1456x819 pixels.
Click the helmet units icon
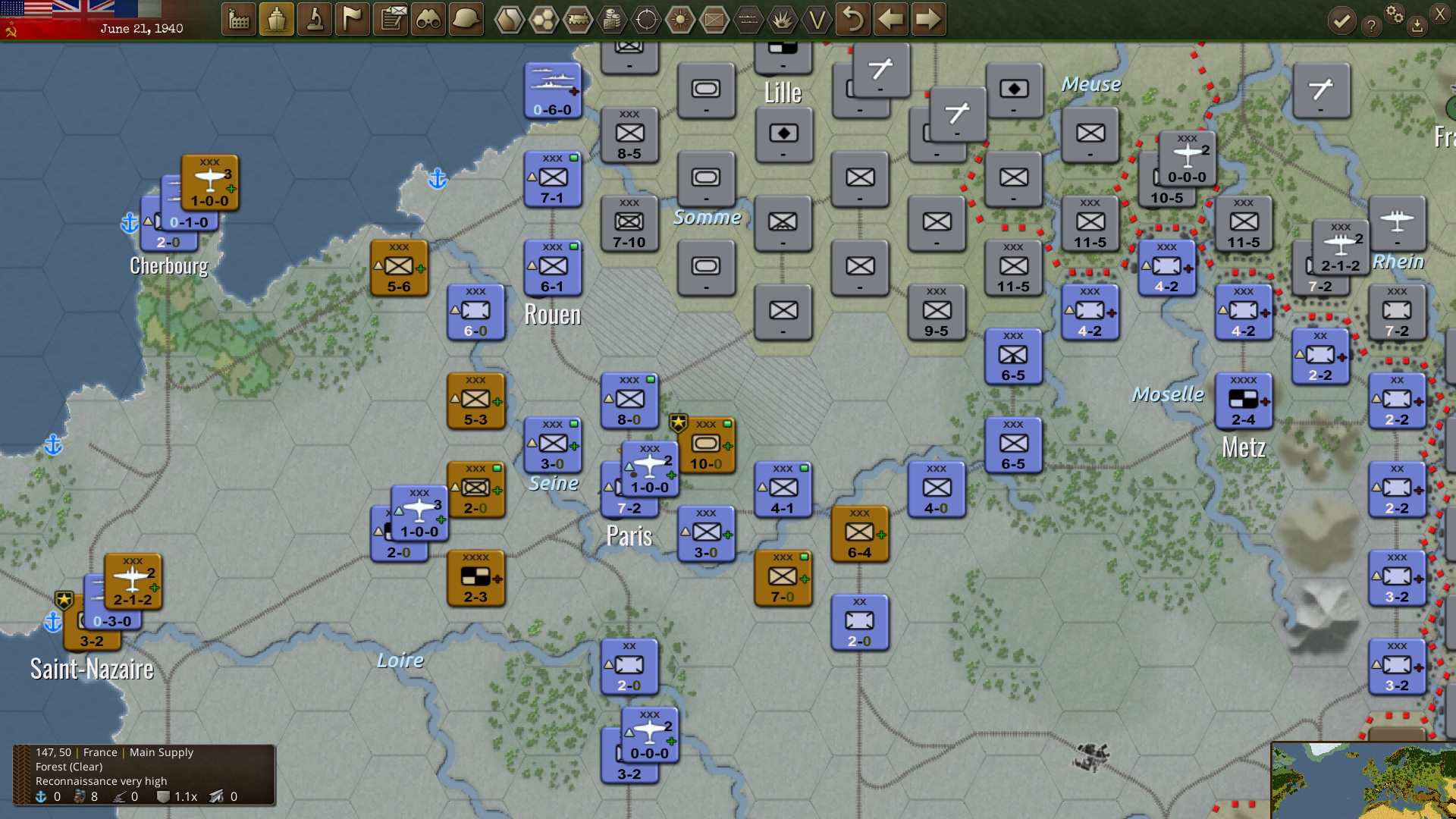point(465,19)
